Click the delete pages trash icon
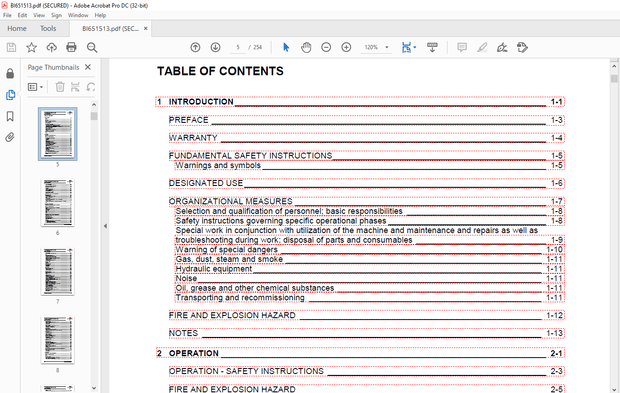620x393 pixels. point(60,87)
